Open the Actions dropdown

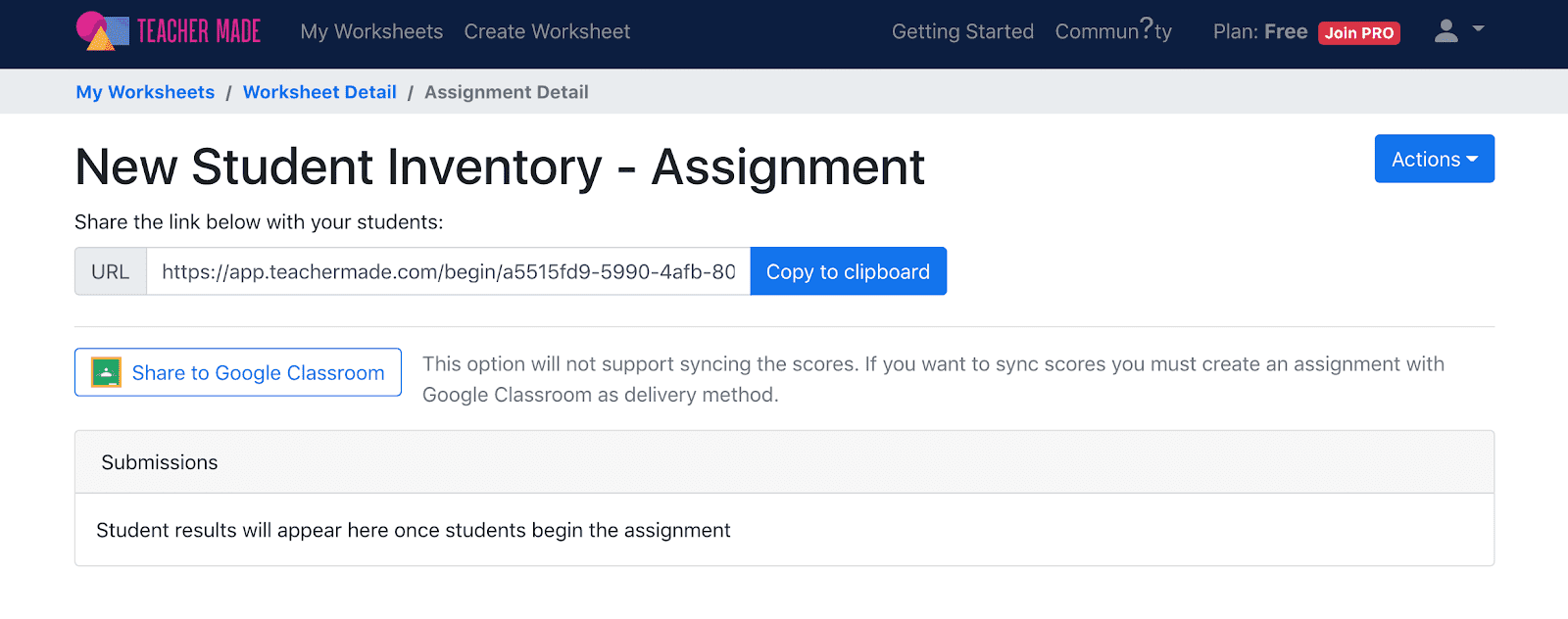click(1434, 158)
